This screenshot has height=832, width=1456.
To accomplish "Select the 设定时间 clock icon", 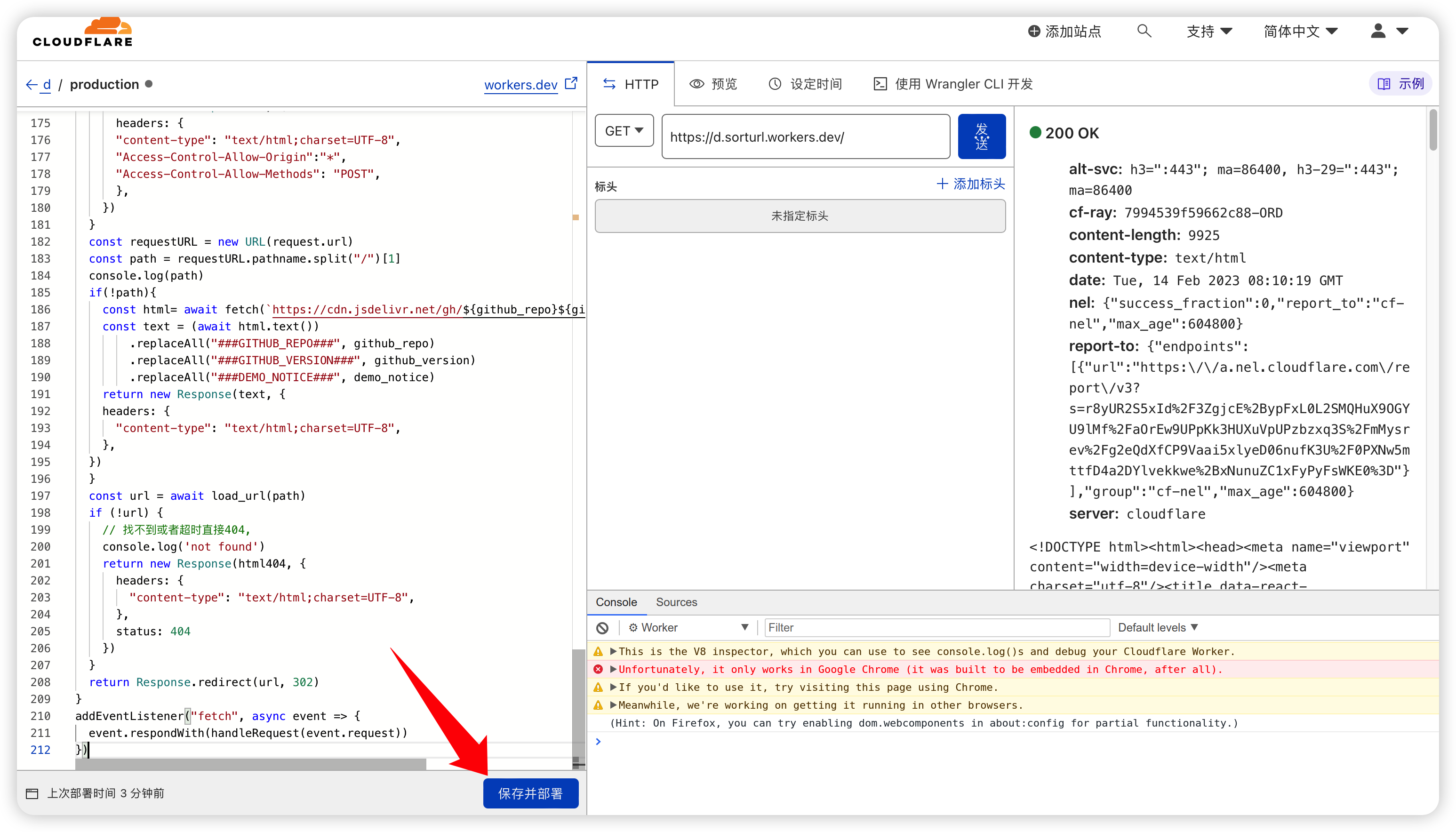I will click(774, 83).
